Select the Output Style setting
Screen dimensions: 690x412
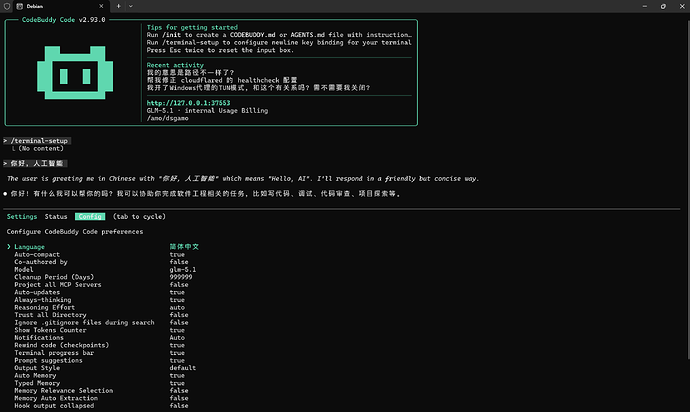tap(106, 368)
